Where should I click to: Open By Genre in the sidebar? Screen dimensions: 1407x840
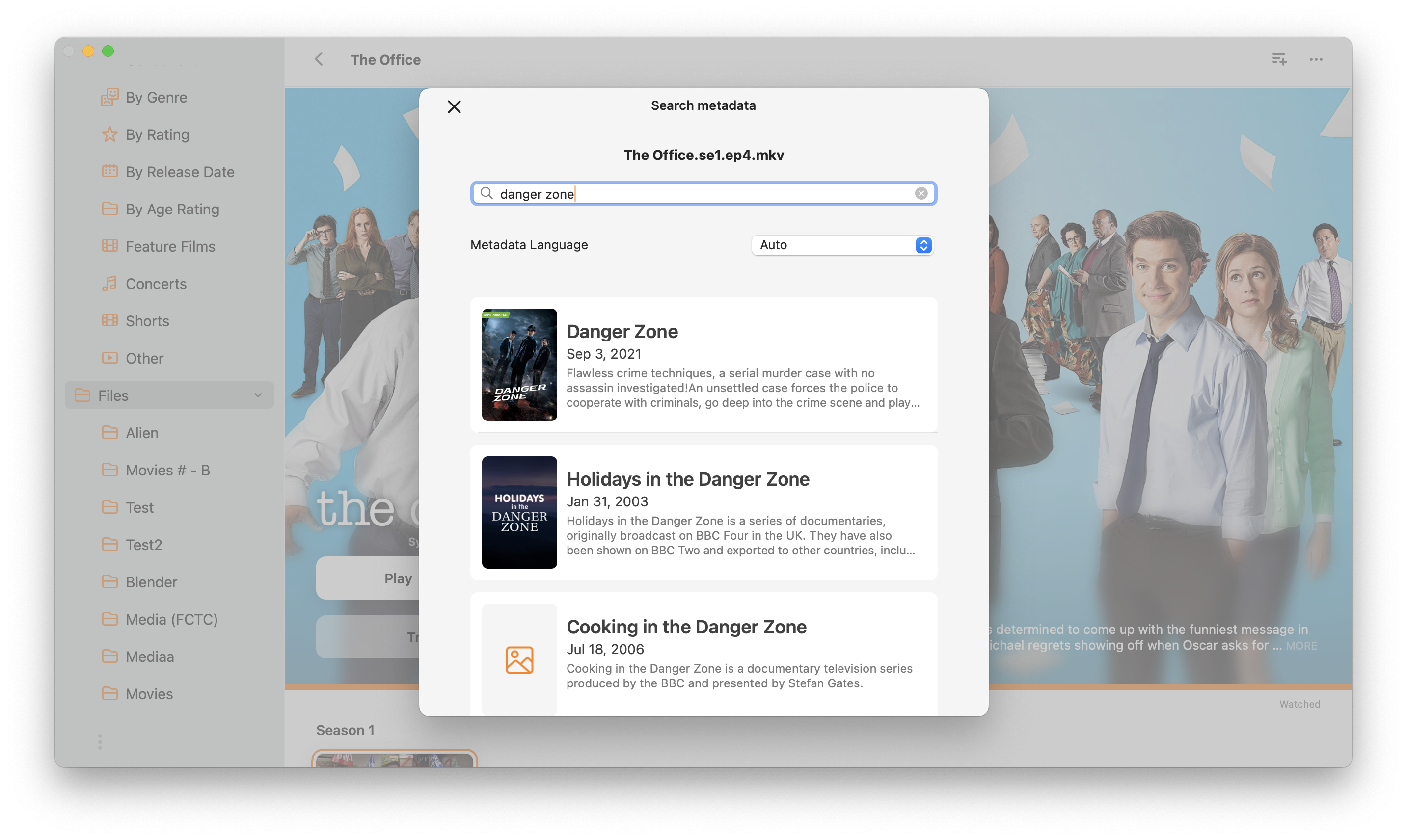tap(156, 97)
